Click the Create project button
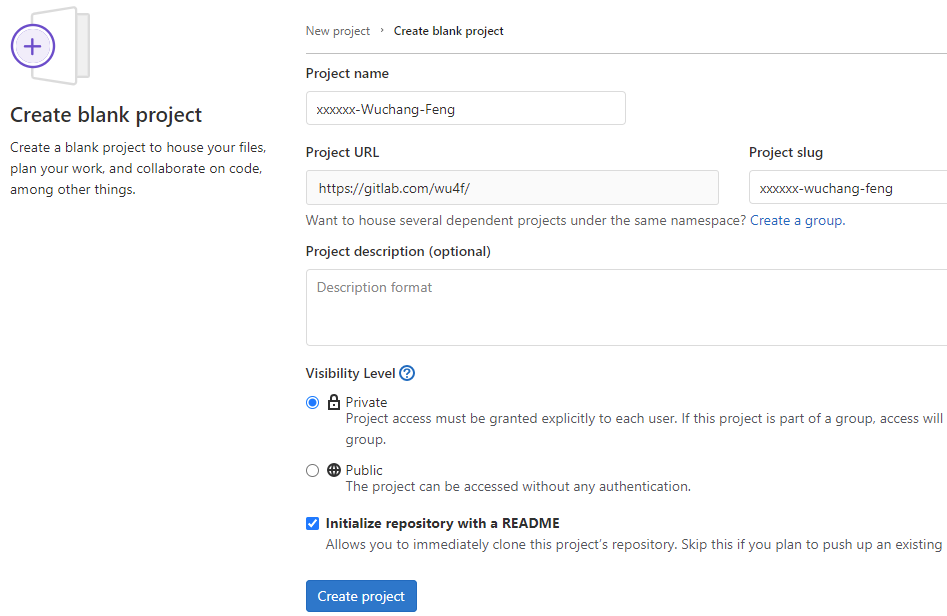This screenshot has height=616, width=947. click(361, 596)
